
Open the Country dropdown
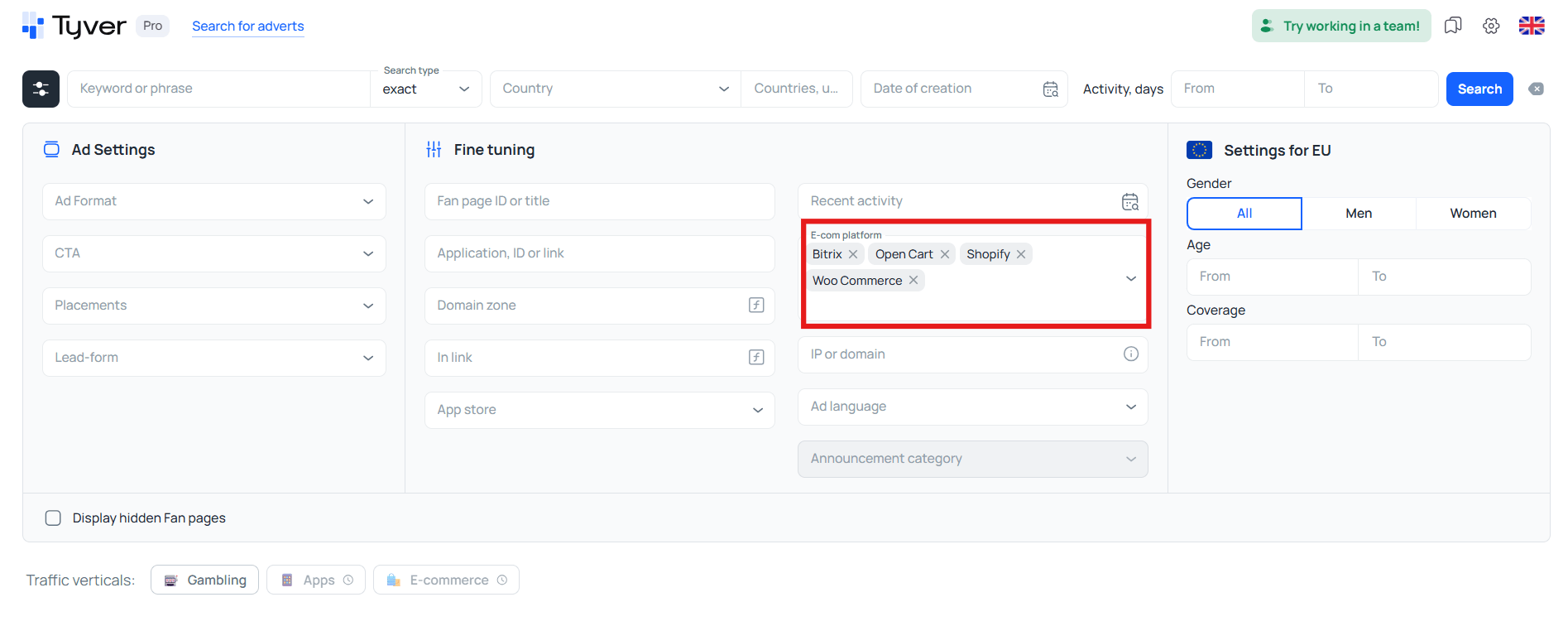tap(615, 89)
